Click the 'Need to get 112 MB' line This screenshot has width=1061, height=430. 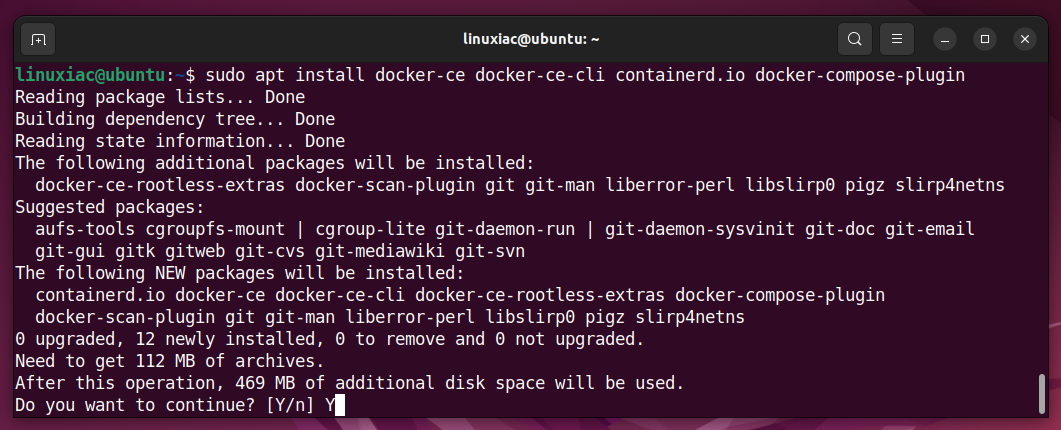pyautogui.click(x=169, y=362)
